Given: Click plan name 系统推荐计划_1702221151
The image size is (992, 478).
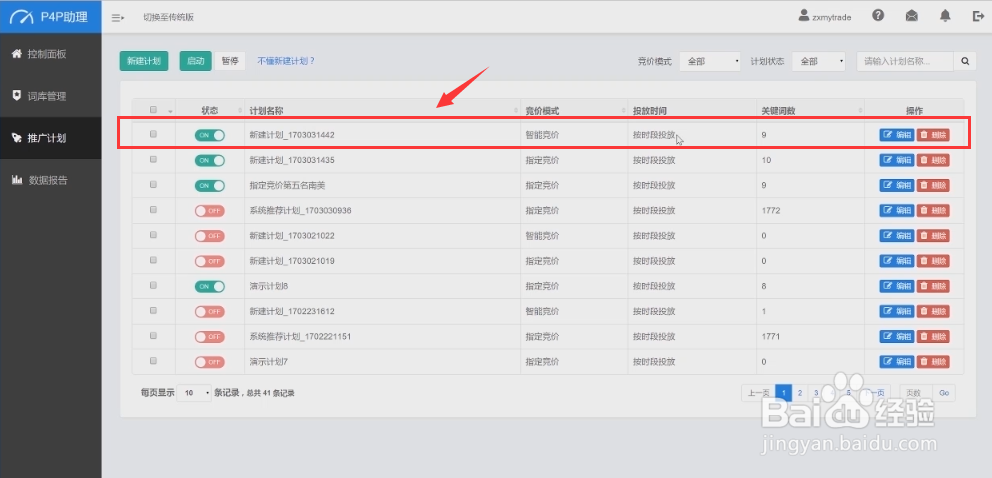Looking at the screenshot, I should point(301,337).
